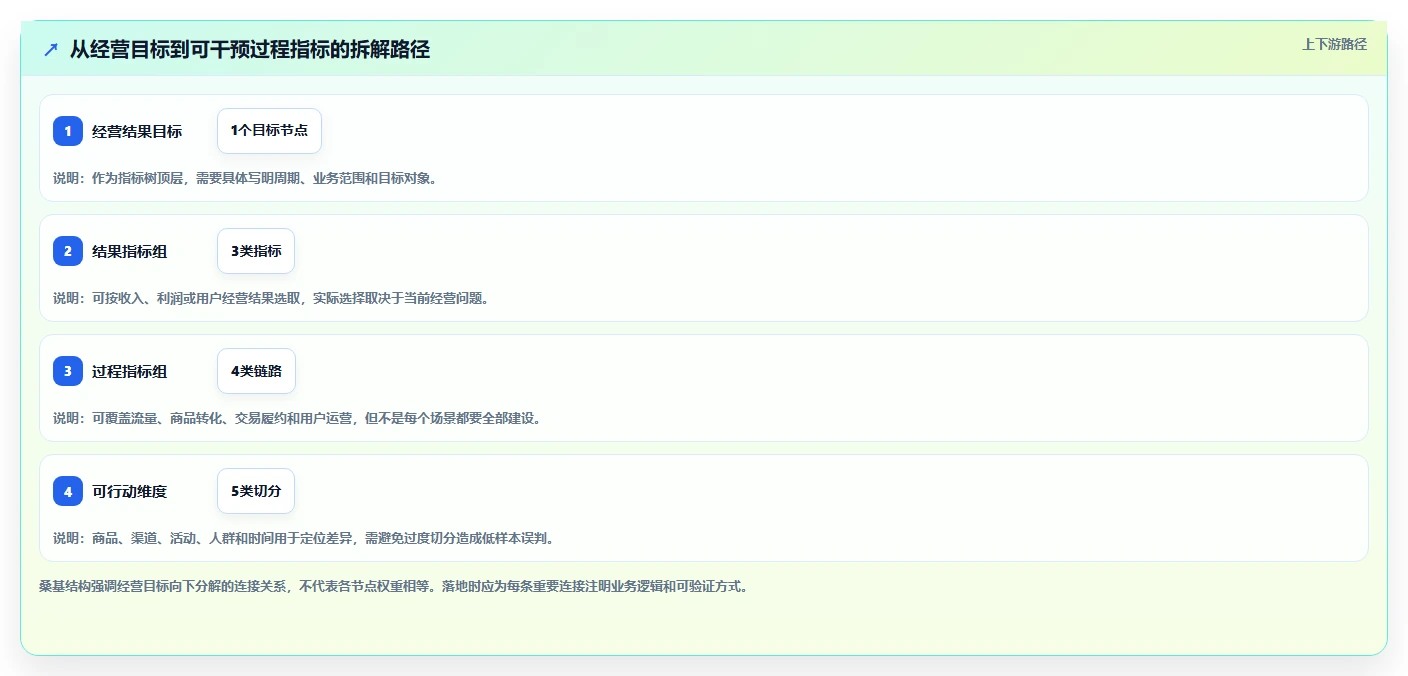
Task: Click the step 4 number badge
Action: coord(68,491)
